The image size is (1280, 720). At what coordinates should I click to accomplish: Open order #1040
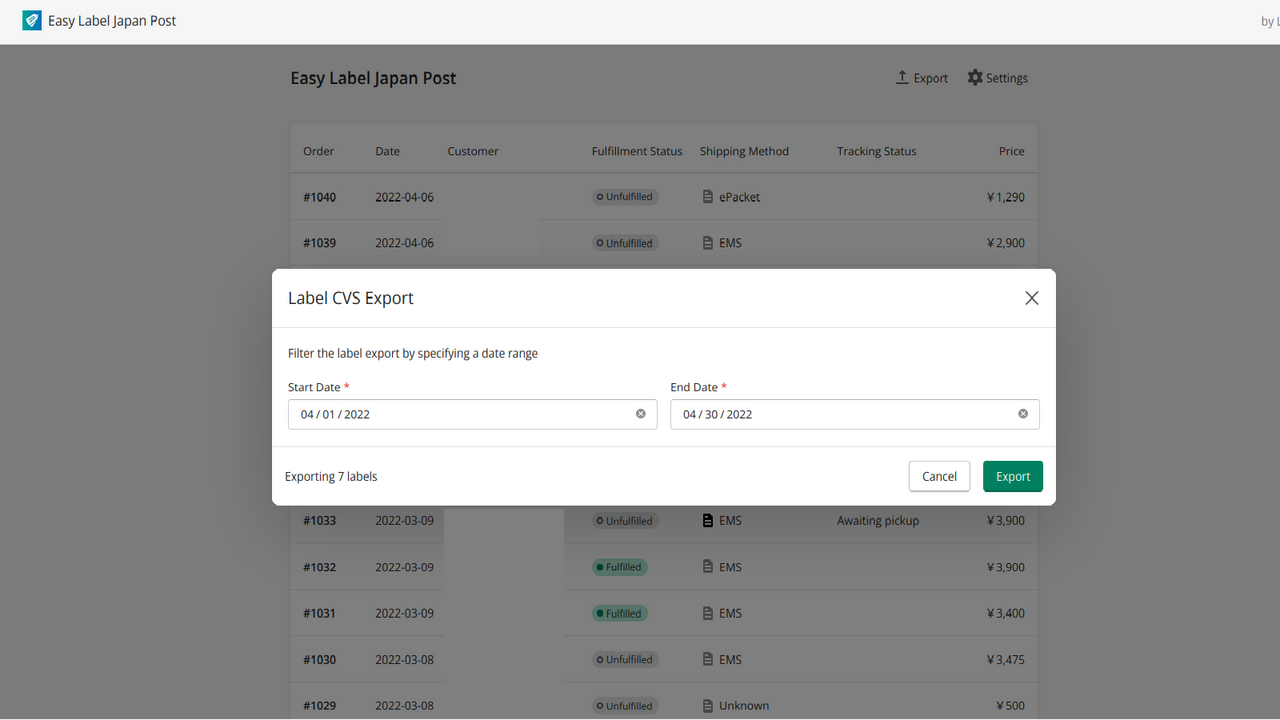319,197
